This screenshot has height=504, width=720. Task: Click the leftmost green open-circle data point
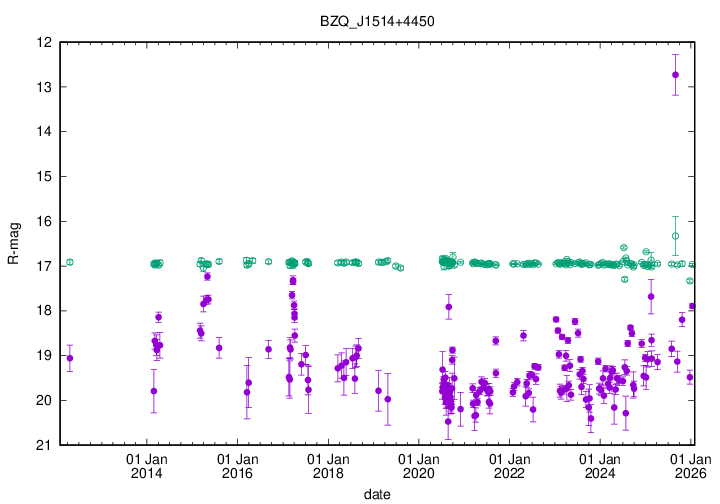pos(70,262)
